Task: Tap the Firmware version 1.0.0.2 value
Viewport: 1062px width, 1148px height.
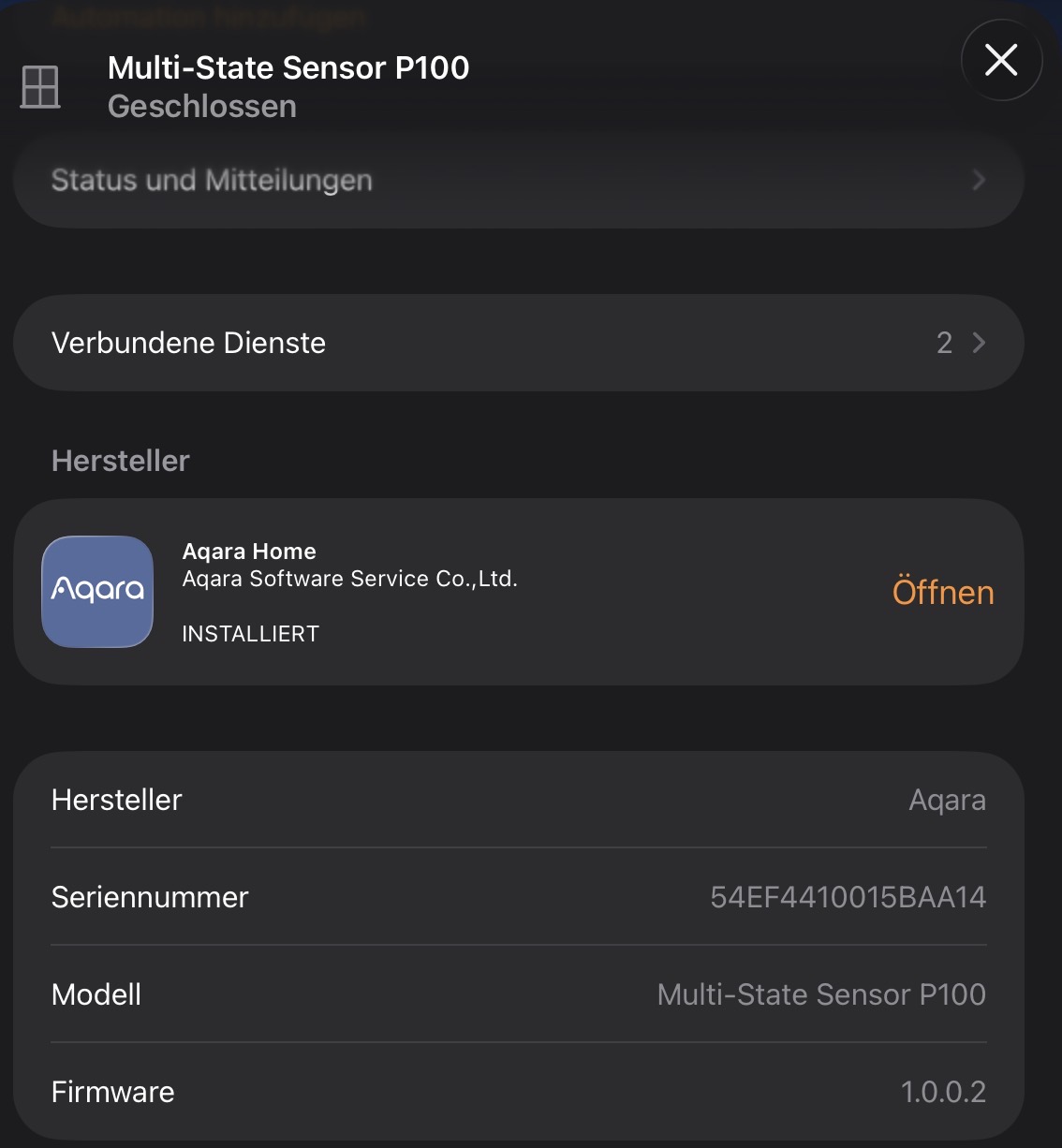Action: point(942,1092)
